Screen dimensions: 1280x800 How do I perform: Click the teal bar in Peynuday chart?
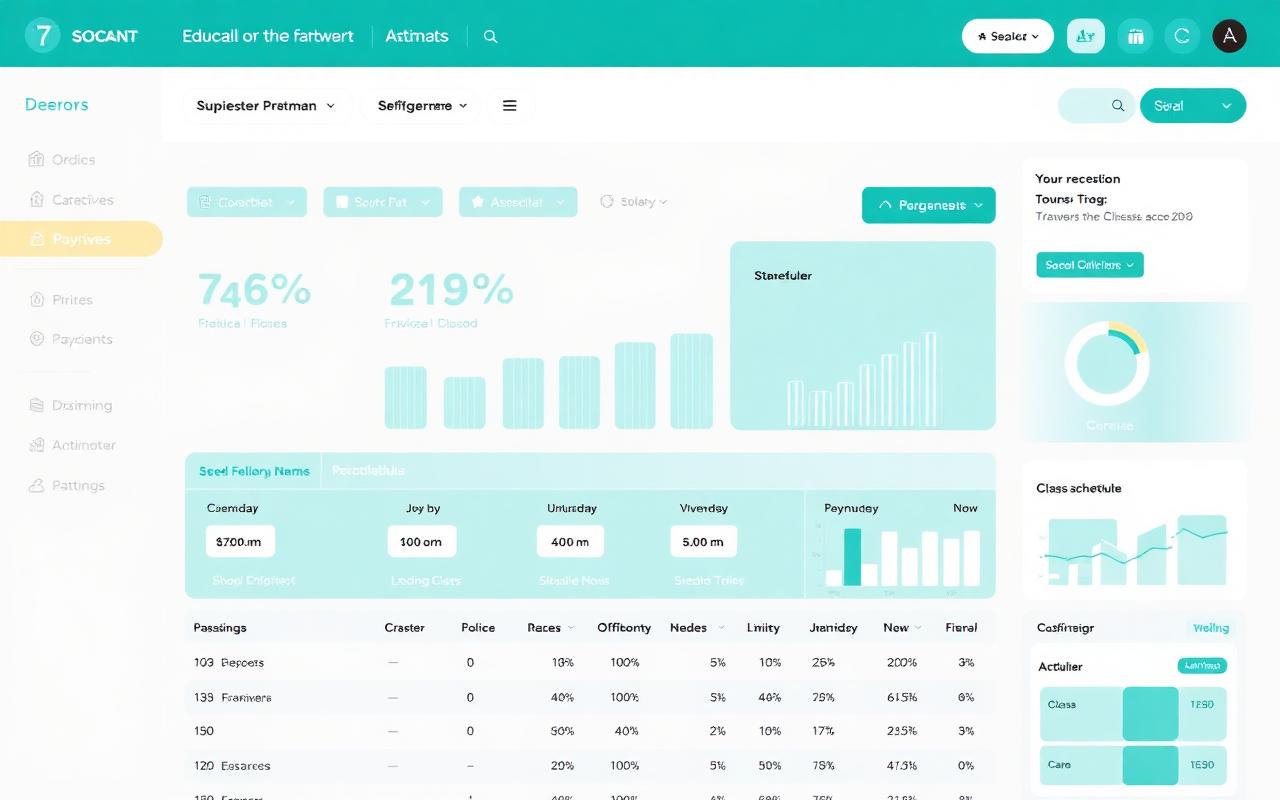click(x=852, y=557)
